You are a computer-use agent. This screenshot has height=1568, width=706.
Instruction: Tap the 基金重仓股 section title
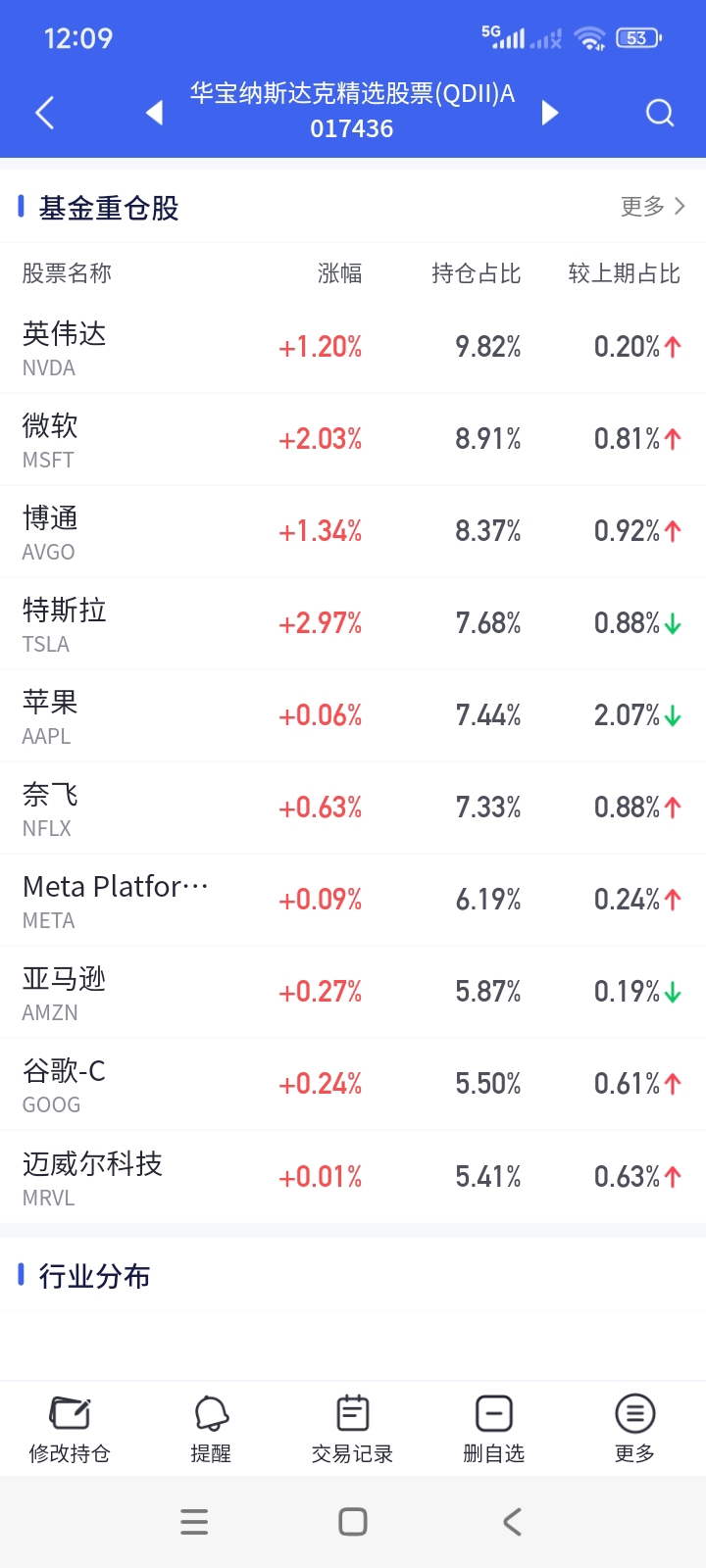point(108,208)
